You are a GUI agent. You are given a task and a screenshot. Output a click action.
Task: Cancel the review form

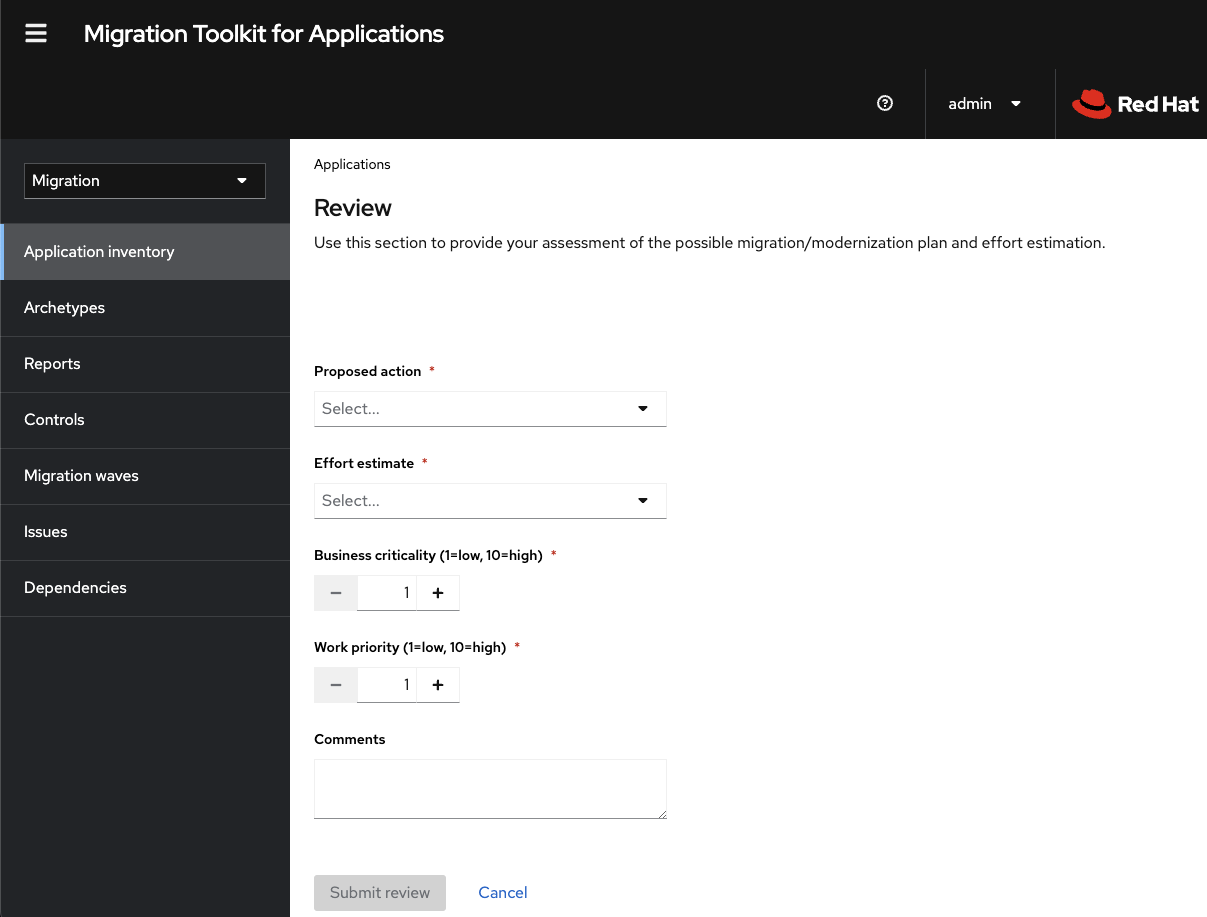(503, 892)
